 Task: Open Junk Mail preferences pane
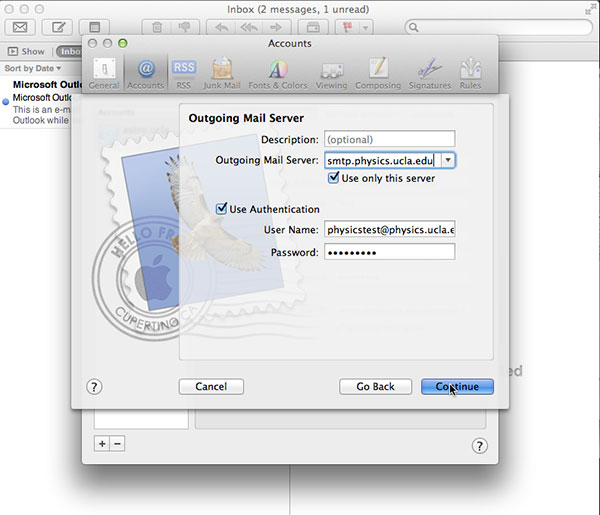tap(222, 74)
